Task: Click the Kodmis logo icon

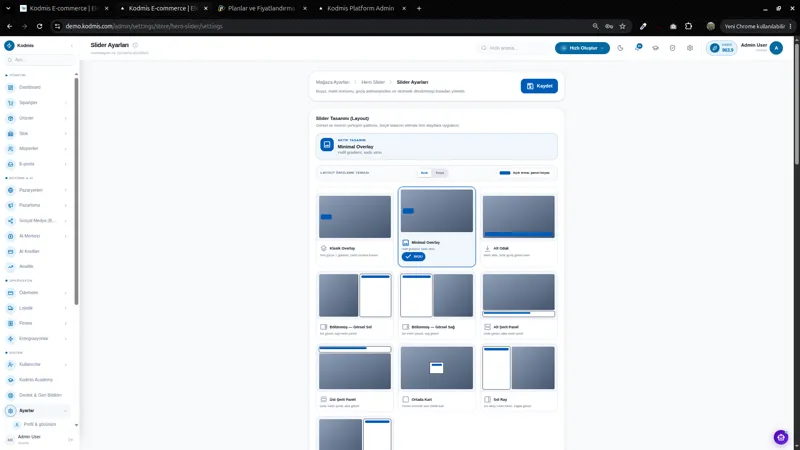Action: (9, 45)
